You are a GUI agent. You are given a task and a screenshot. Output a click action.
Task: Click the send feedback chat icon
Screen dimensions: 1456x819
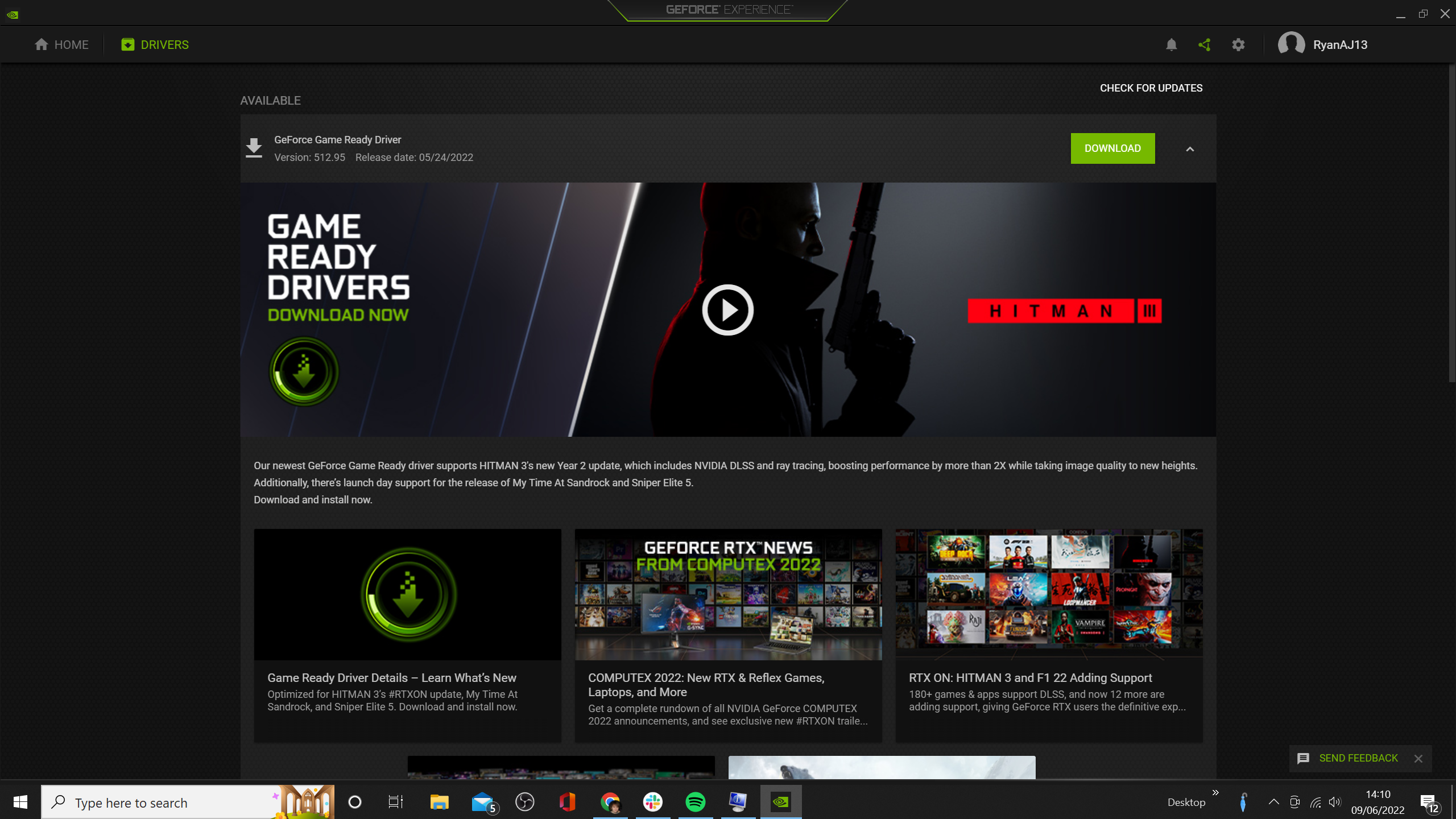[x=1303, y=758]
